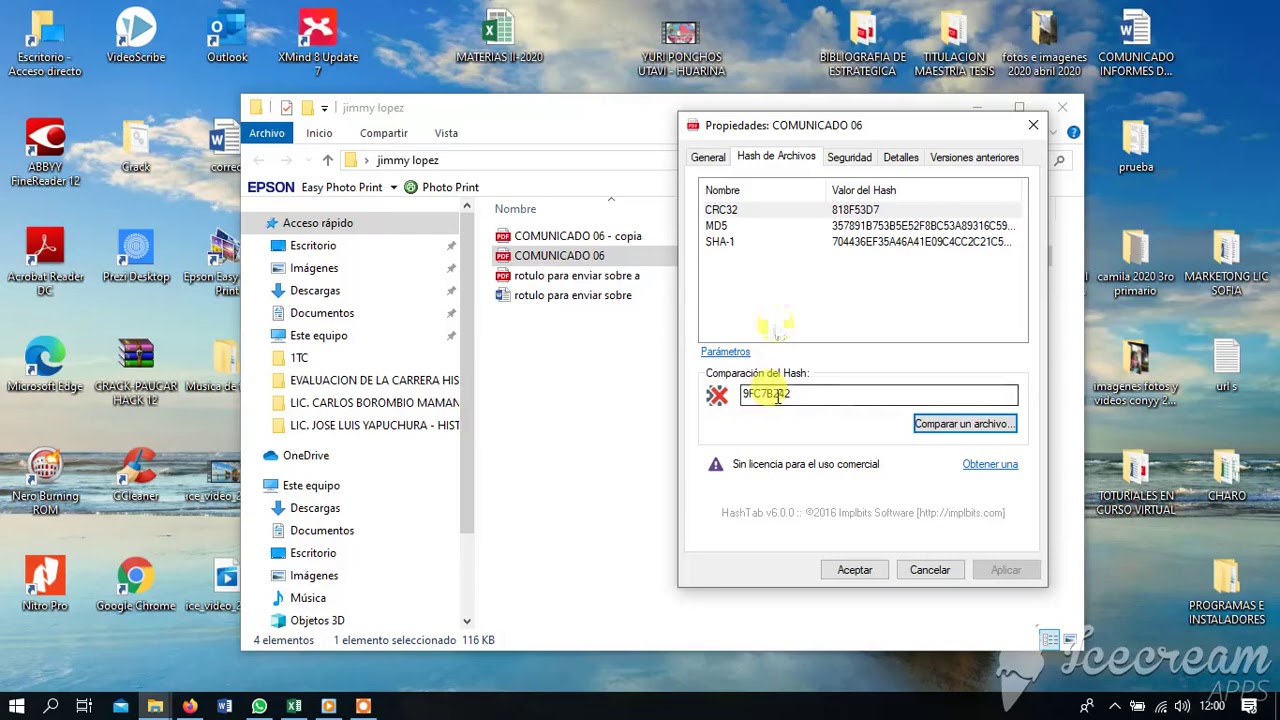Open WhatsApp from the taskbar
The image size is (1280, 720).
259,706
